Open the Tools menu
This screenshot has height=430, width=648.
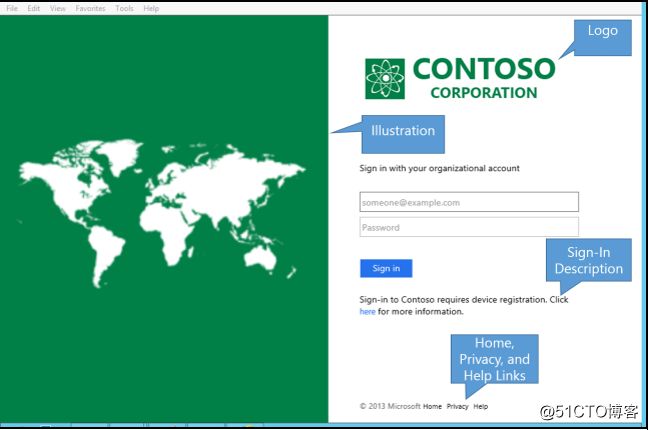[124, 8]
